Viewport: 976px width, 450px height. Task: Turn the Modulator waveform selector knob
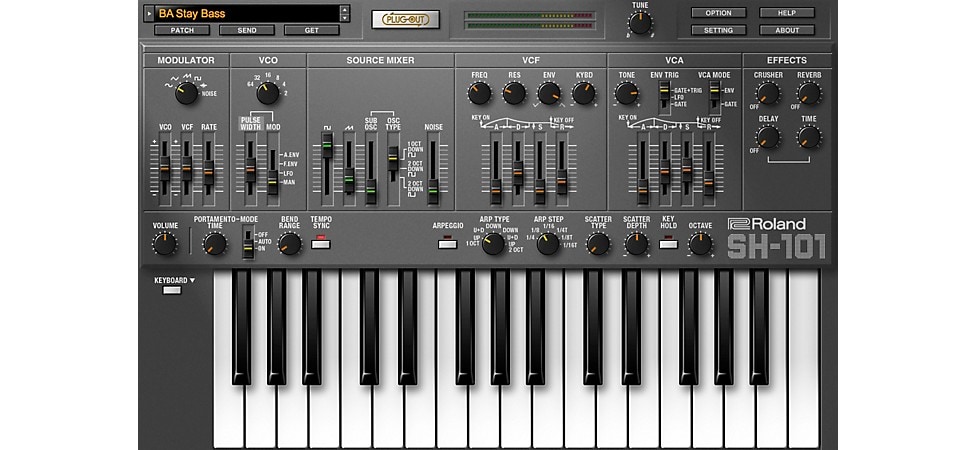pyautogui.click(x=186, y=93)
